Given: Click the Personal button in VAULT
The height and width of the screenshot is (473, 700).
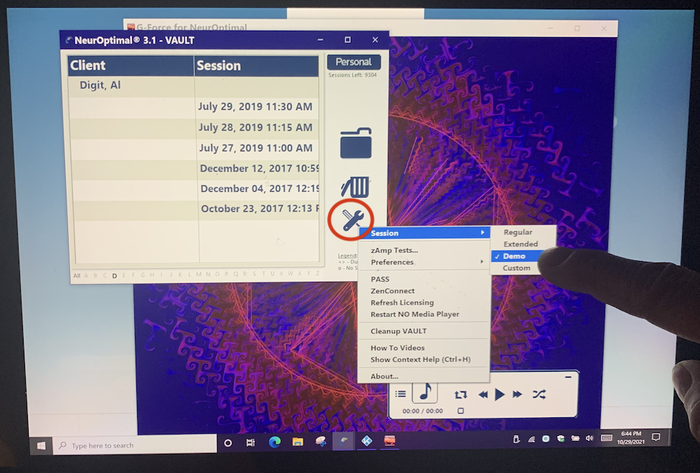Looking at the screenshot, I should pos(354,62).
